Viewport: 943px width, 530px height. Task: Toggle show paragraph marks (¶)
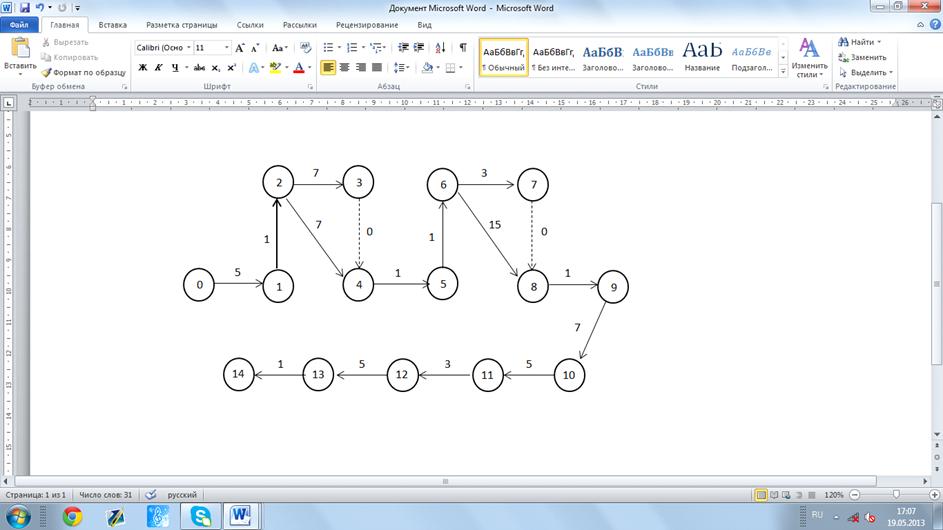[462, 47]
